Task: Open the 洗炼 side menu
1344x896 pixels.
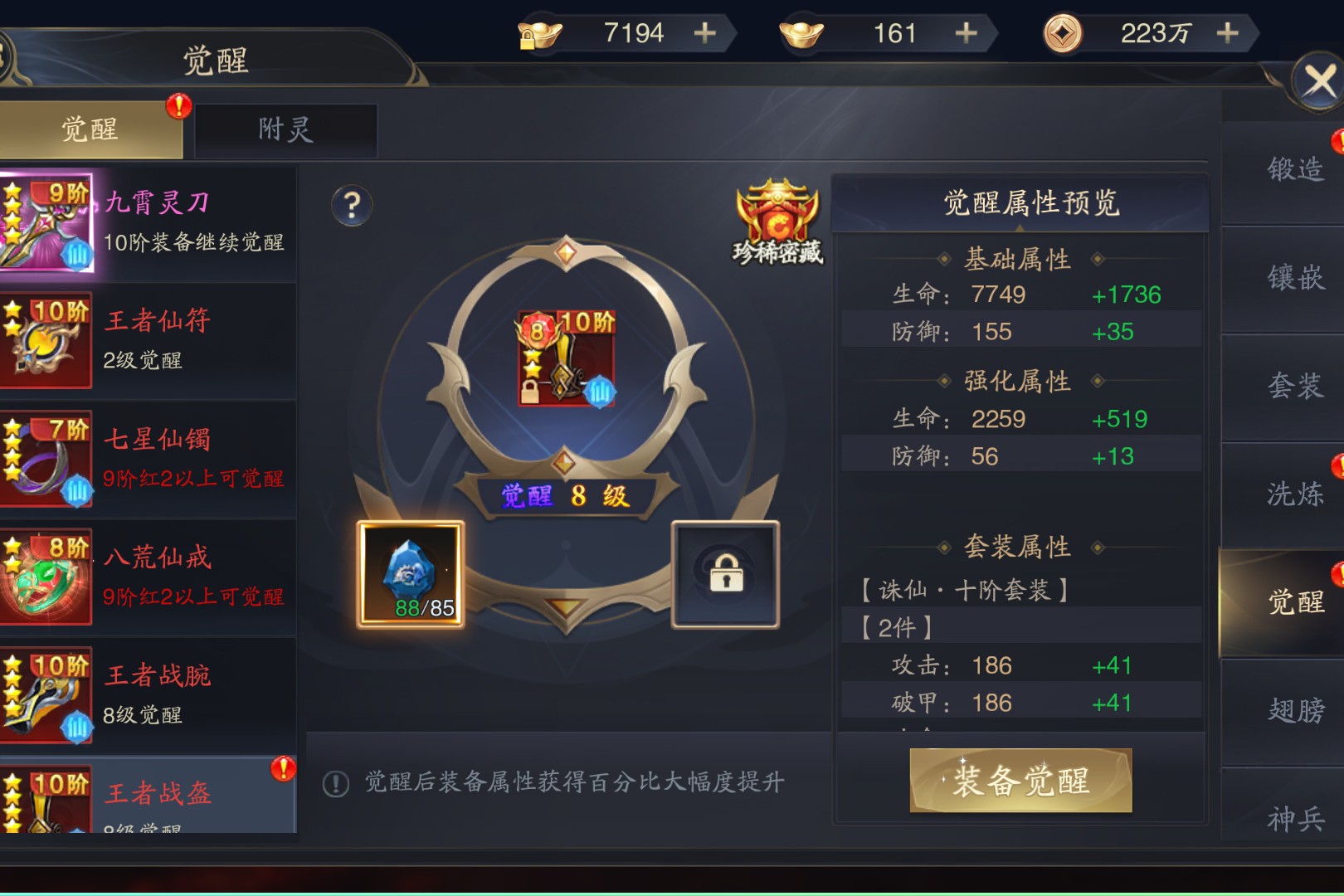Action: (1294, 494)
